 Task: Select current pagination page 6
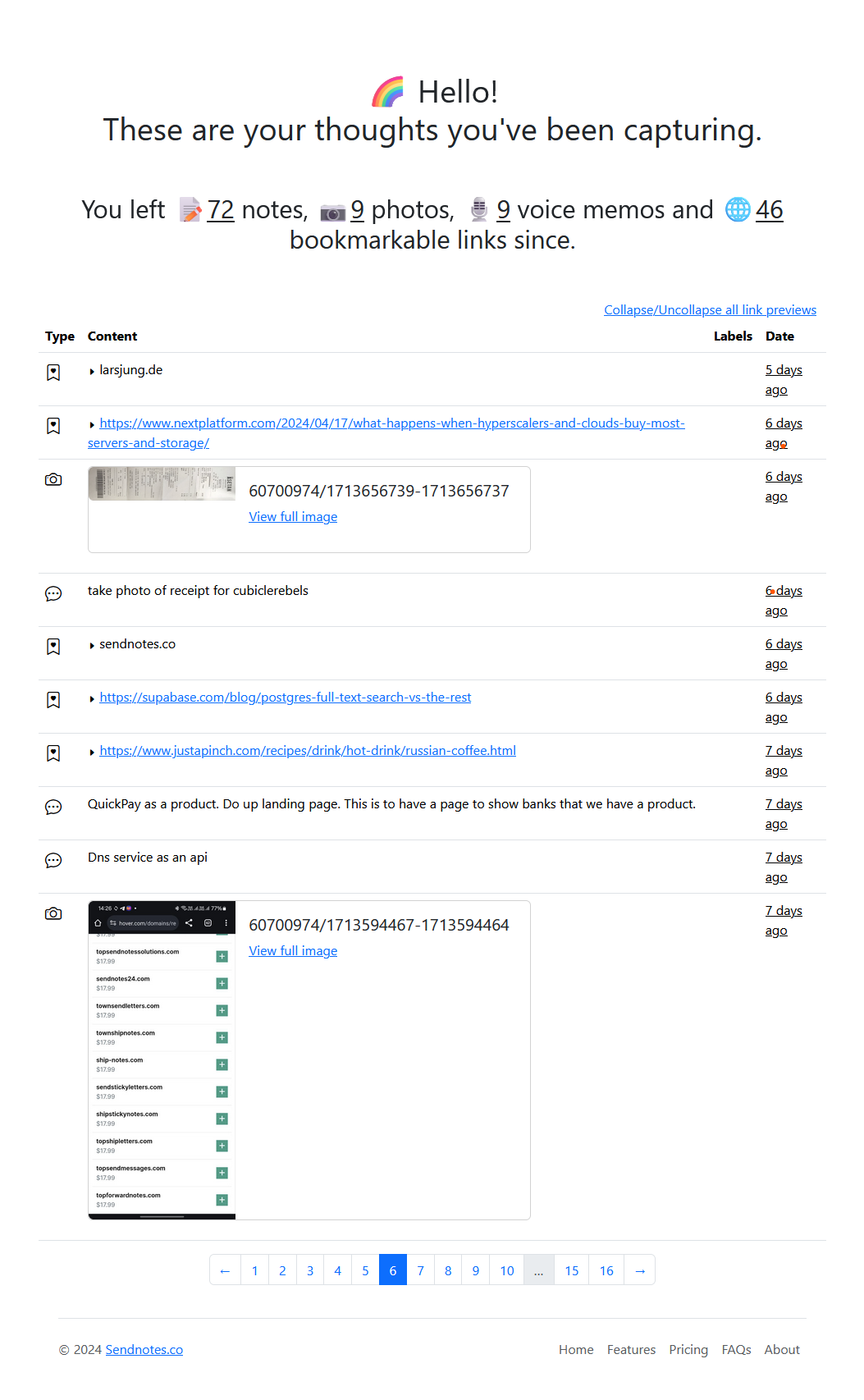tap(393, 1270)
